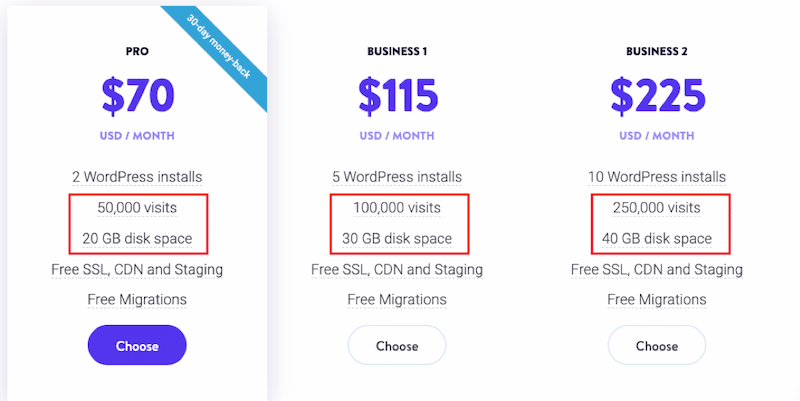Open the '100,000 visits' feature detail

[x=397, y=208]
